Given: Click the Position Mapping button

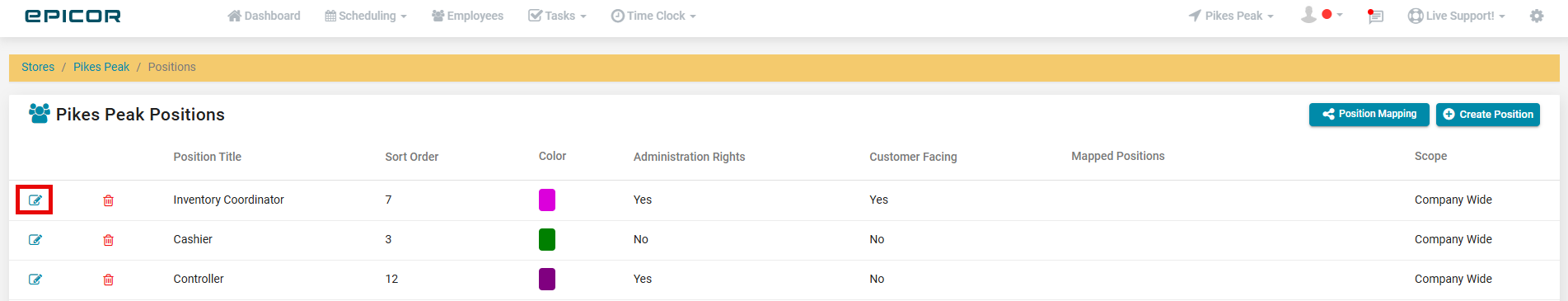Looking at the screenshot, I should click(1369, 115).
